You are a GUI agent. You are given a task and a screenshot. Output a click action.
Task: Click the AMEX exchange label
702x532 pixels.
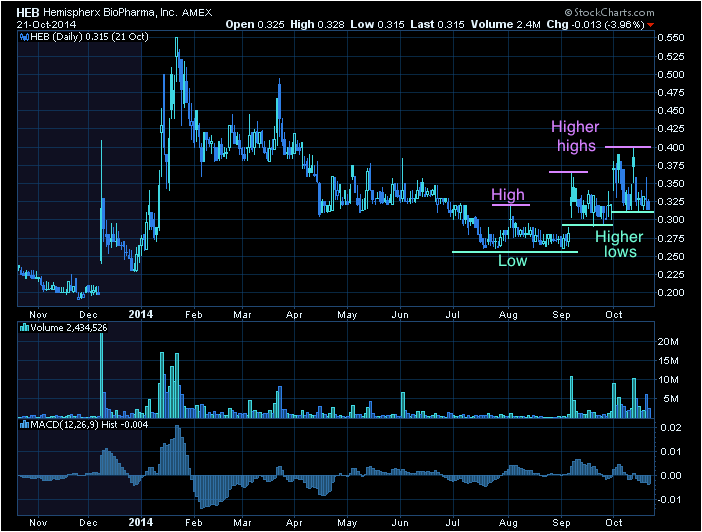pyautogui.click(x=197, y=13)
